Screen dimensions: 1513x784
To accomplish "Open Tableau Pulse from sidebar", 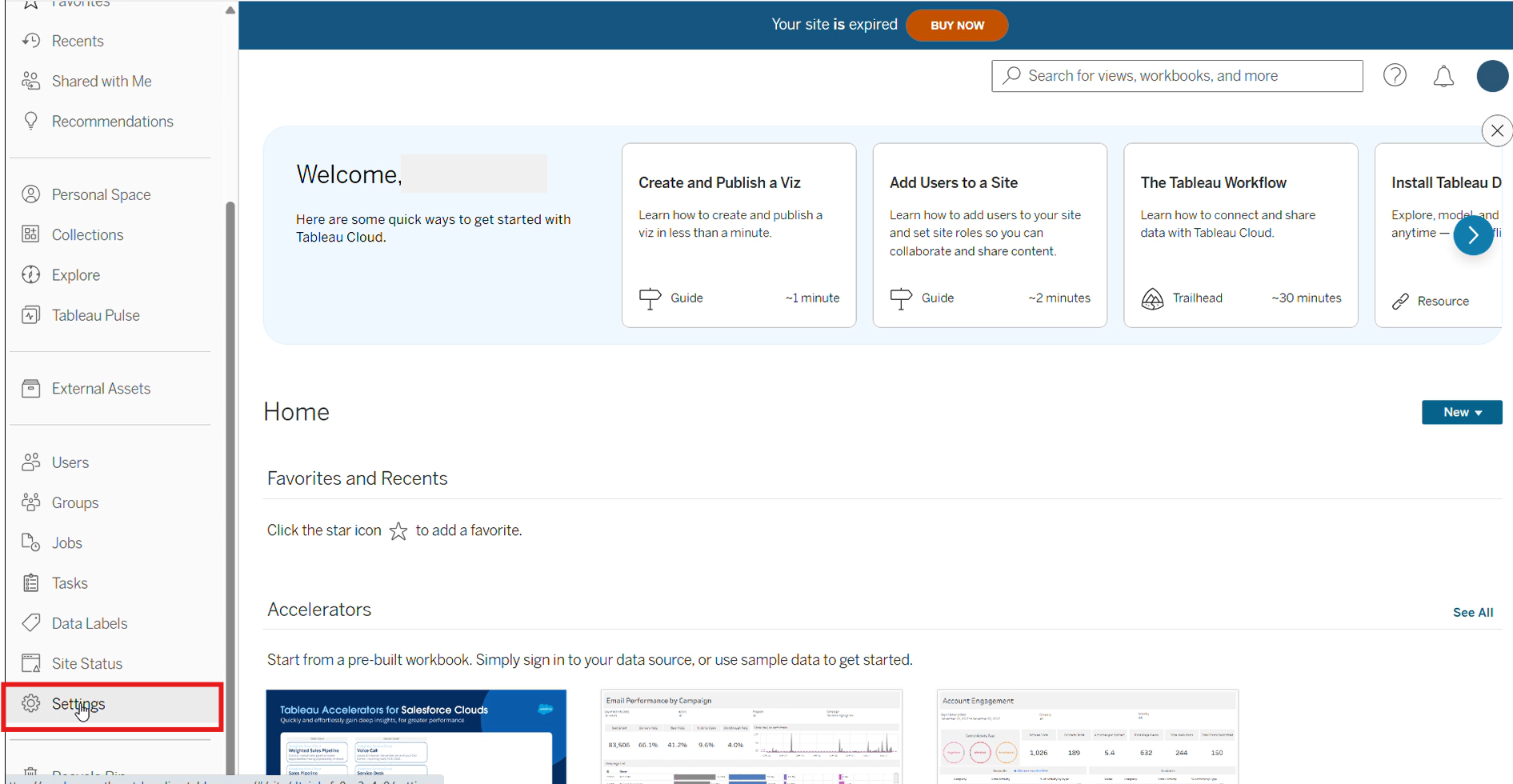I will pos(96,315).
